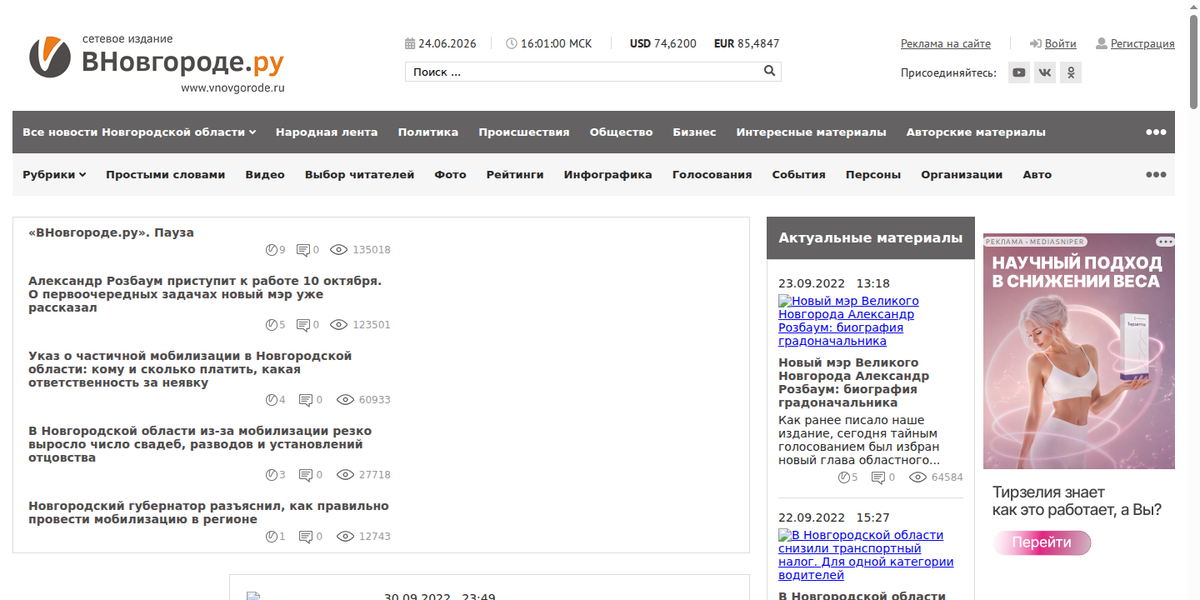Click the calendar icon by 24.06.2026
1200x600 pixels.
pos(410,44)
